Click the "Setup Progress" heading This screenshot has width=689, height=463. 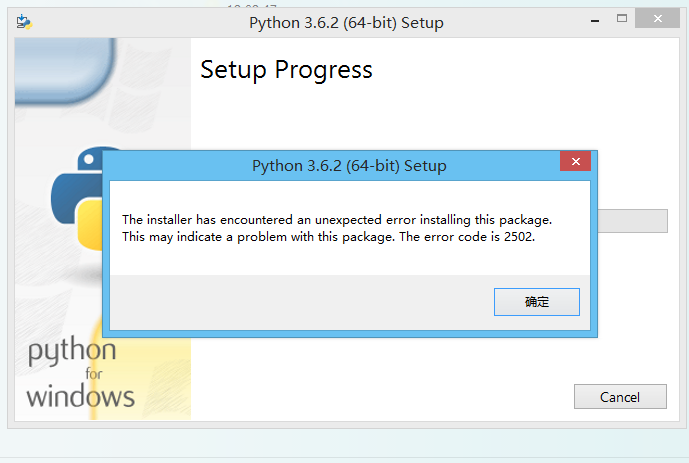[x=286, y=70]
